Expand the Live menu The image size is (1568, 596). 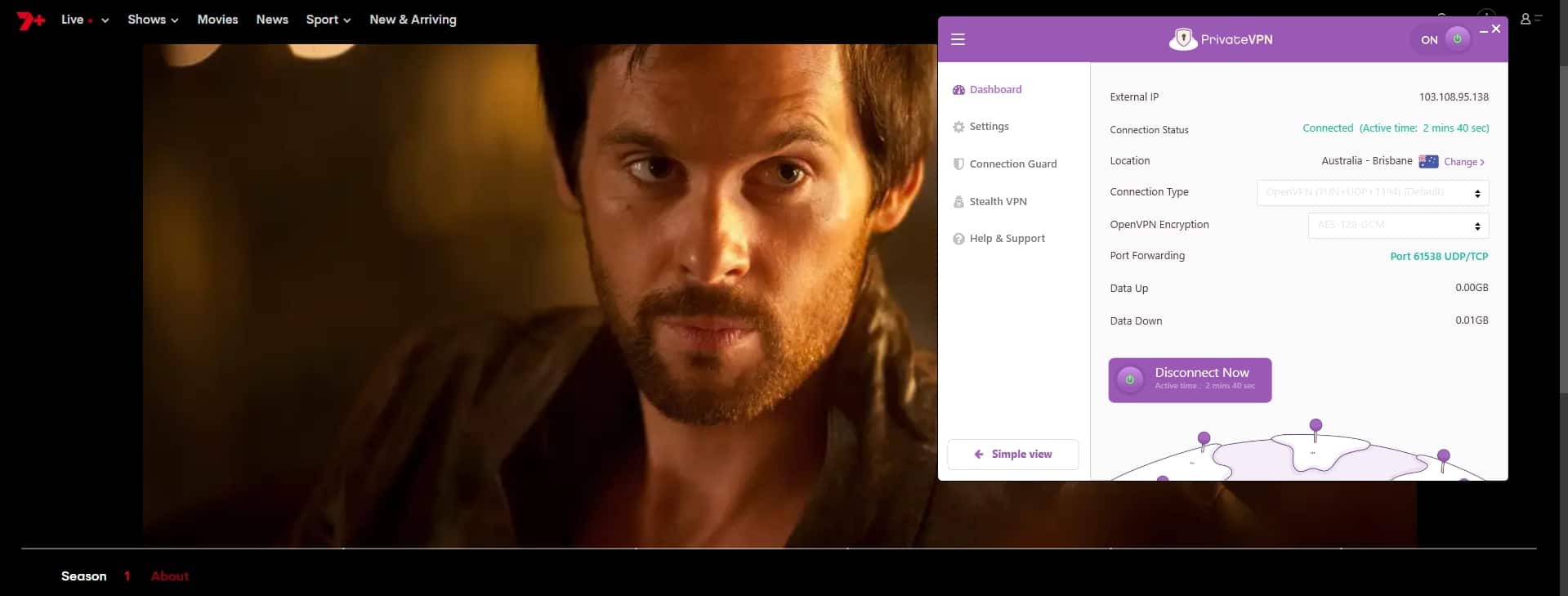(85, 20)
